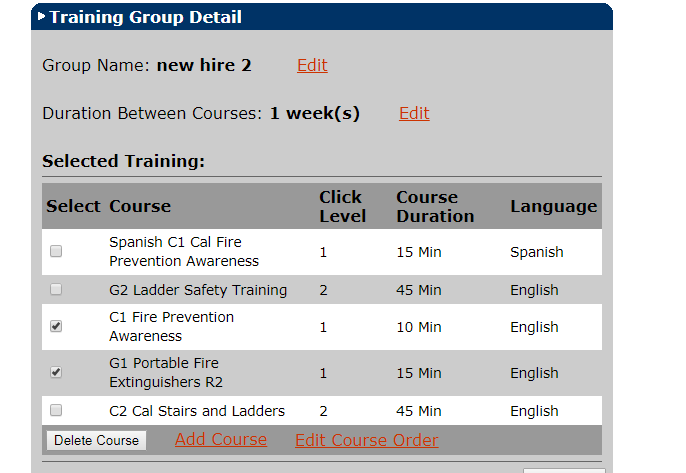
Task: Edit the Group Name
Action: [x=312, y=65]
